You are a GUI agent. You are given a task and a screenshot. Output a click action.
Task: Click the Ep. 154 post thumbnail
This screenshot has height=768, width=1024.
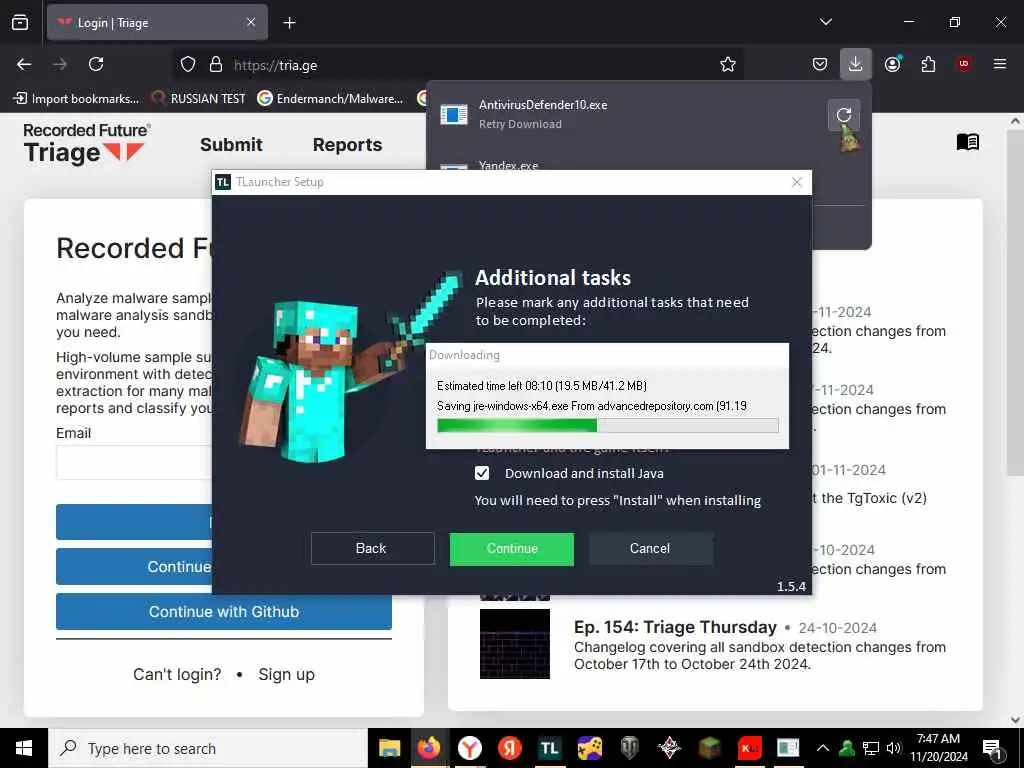(515, 644)
